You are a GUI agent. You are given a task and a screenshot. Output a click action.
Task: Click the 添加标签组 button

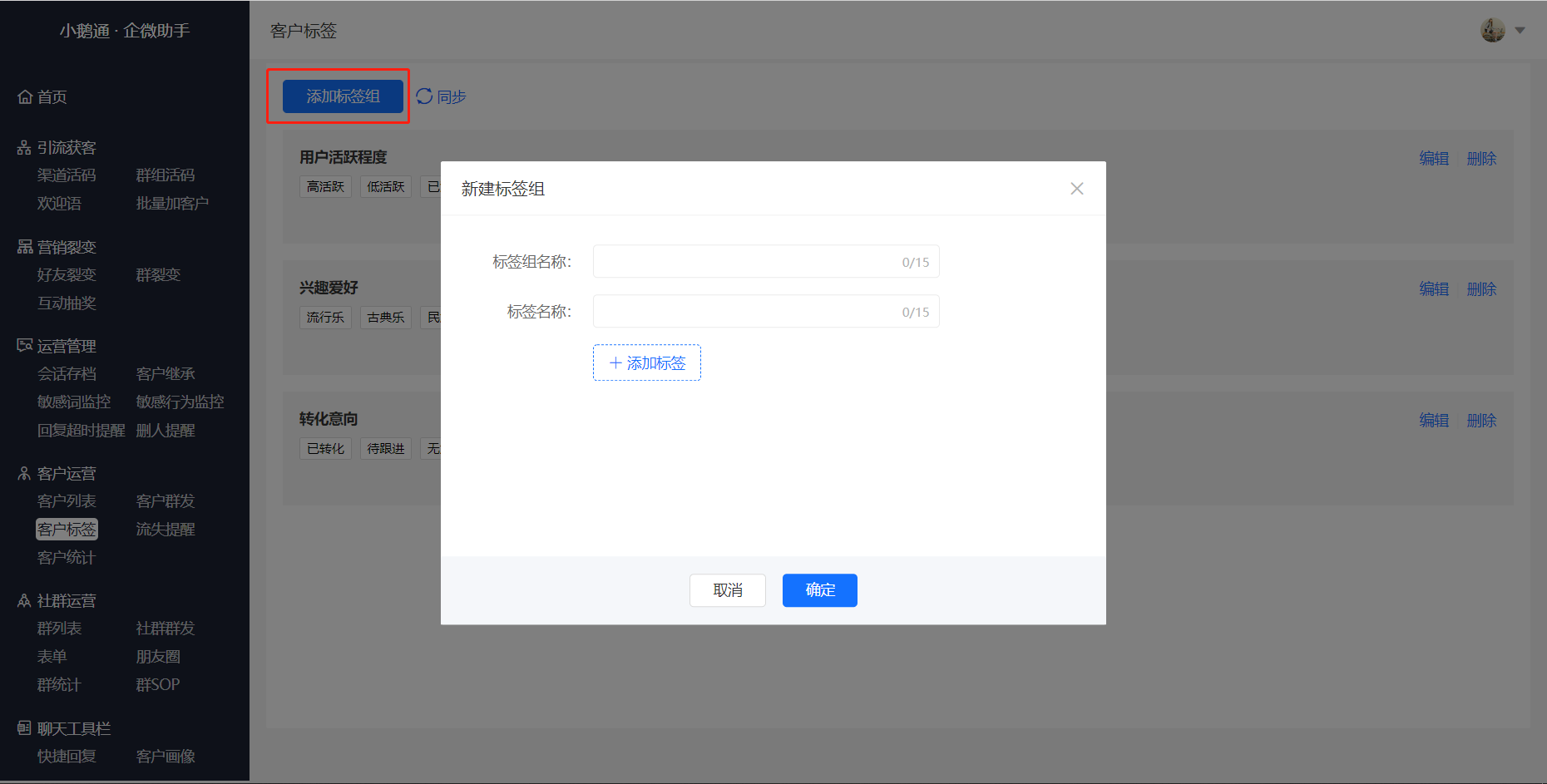point(343,96)
